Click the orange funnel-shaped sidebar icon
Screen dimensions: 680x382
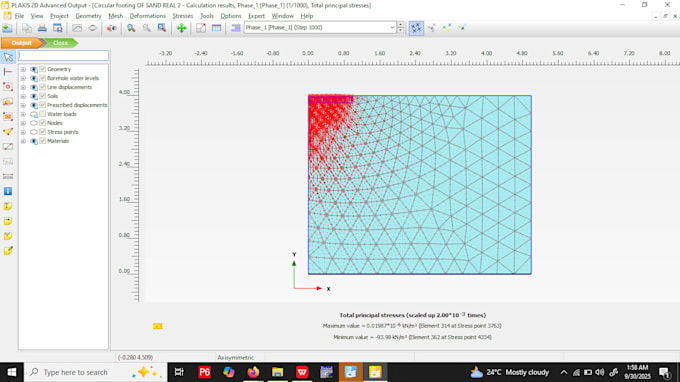(x=8, y=132)
